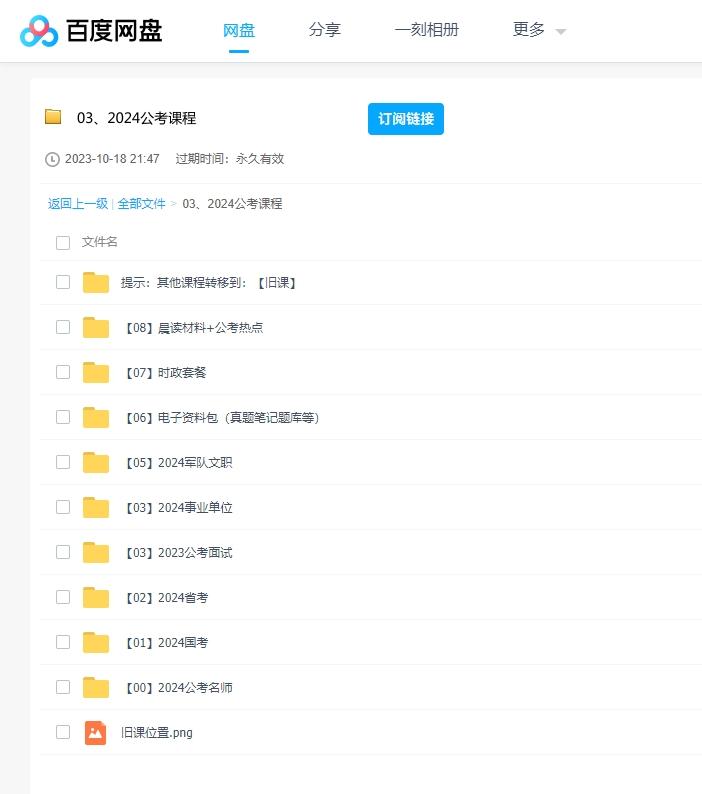The image size is (702, 794).
Task: Open the 一刻相册 tab
Action: tap(426, 30)
